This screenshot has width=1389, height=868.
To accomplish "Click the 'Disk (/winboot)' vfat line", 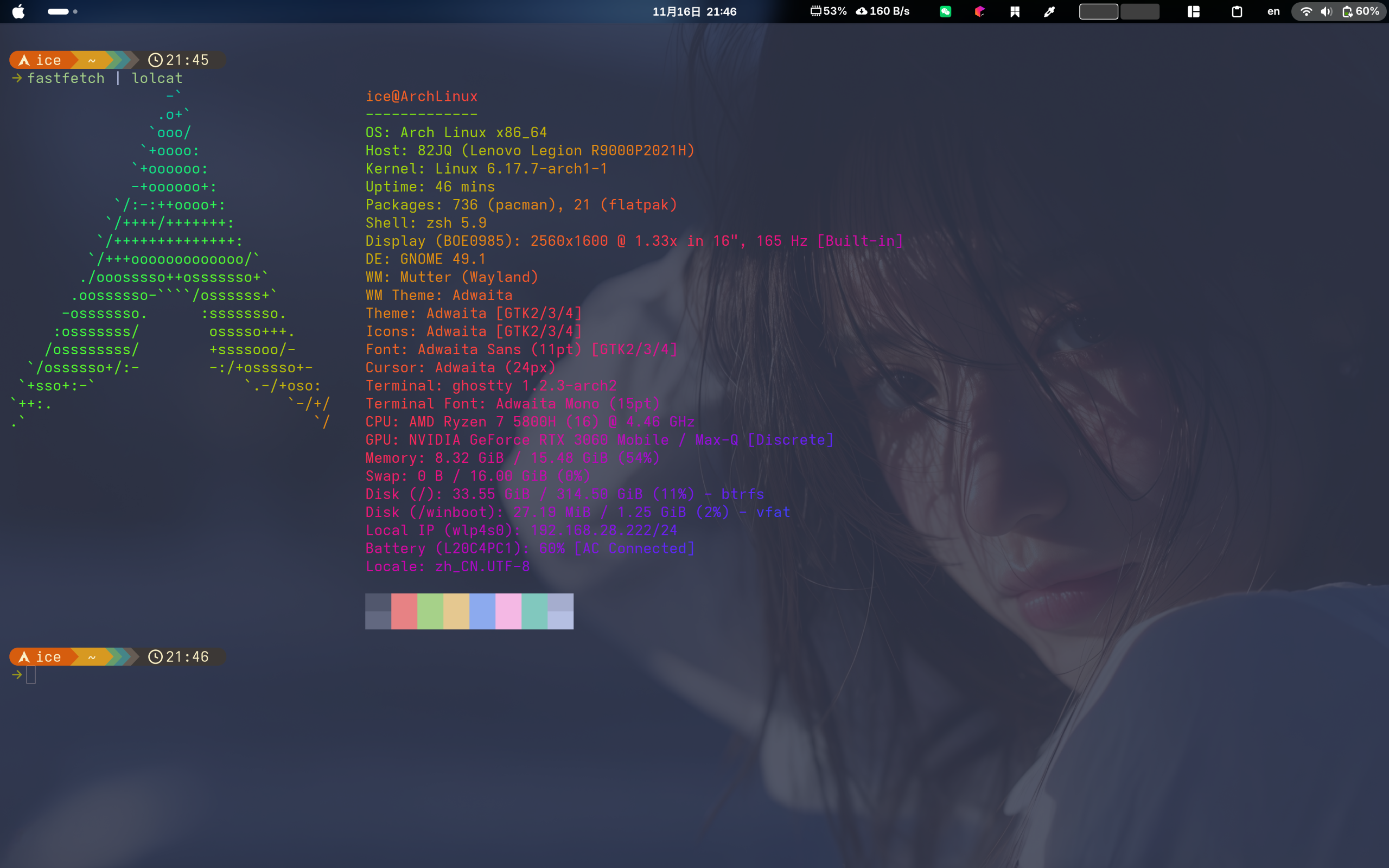I will 578,512.
